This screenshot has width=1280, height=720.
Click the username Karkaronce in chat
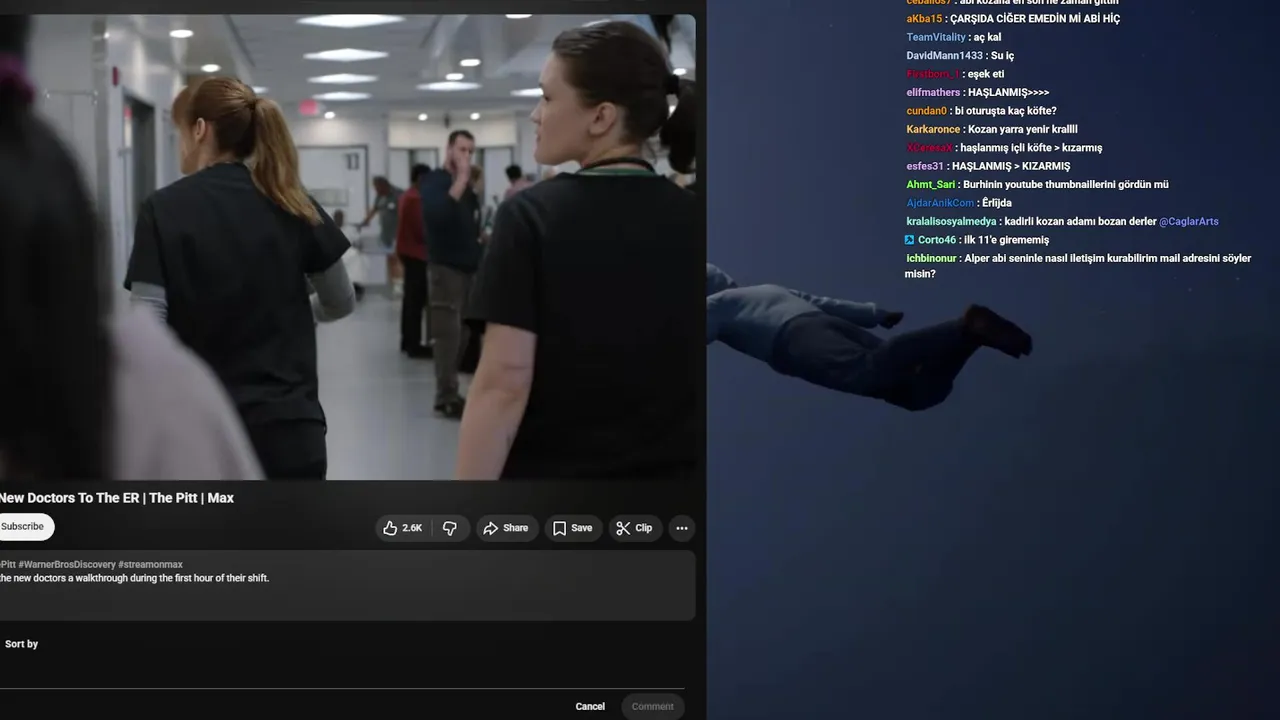coord(934,130)
